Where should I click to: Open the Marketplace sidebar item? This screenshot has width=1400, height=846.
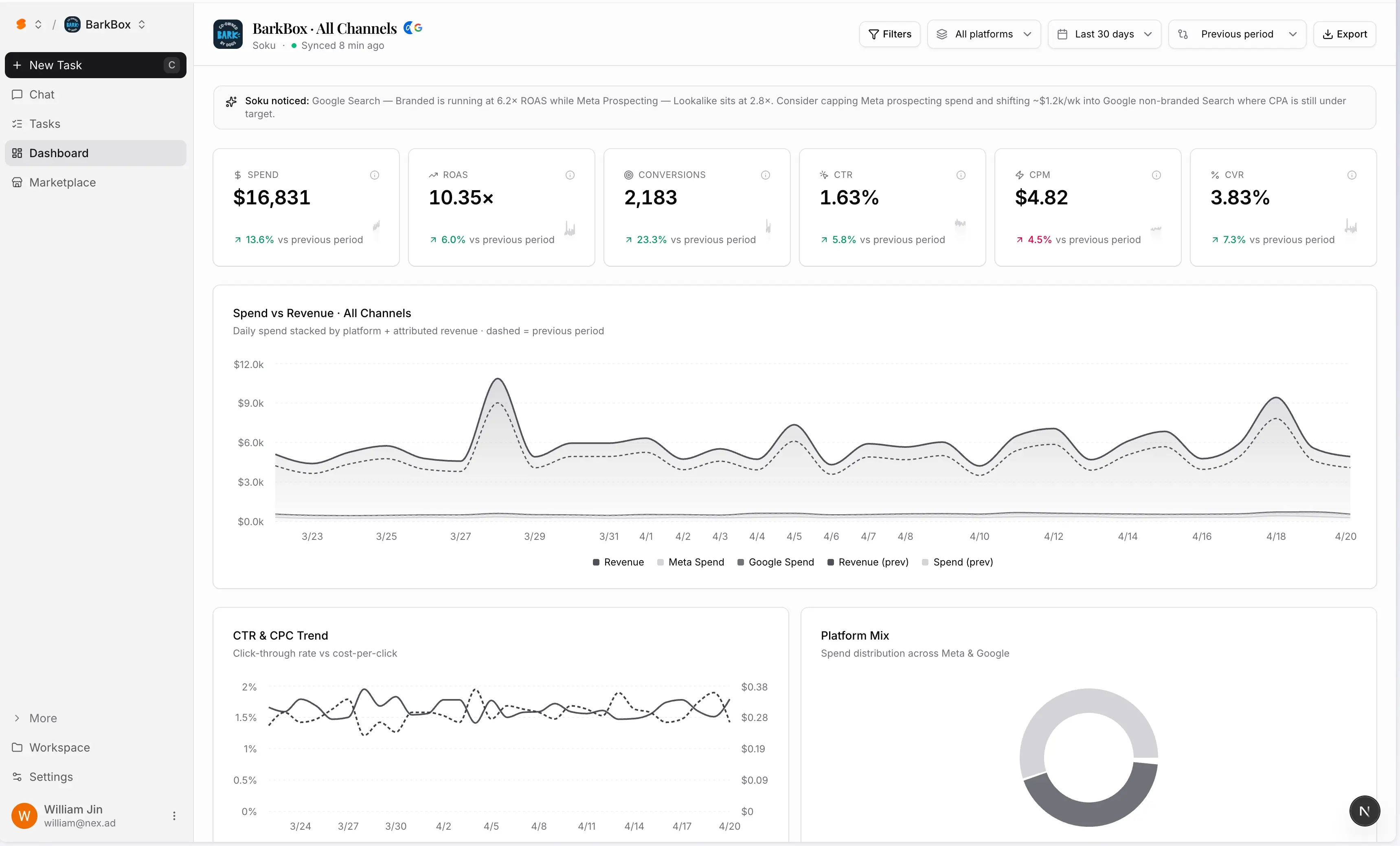click(62, 182)
